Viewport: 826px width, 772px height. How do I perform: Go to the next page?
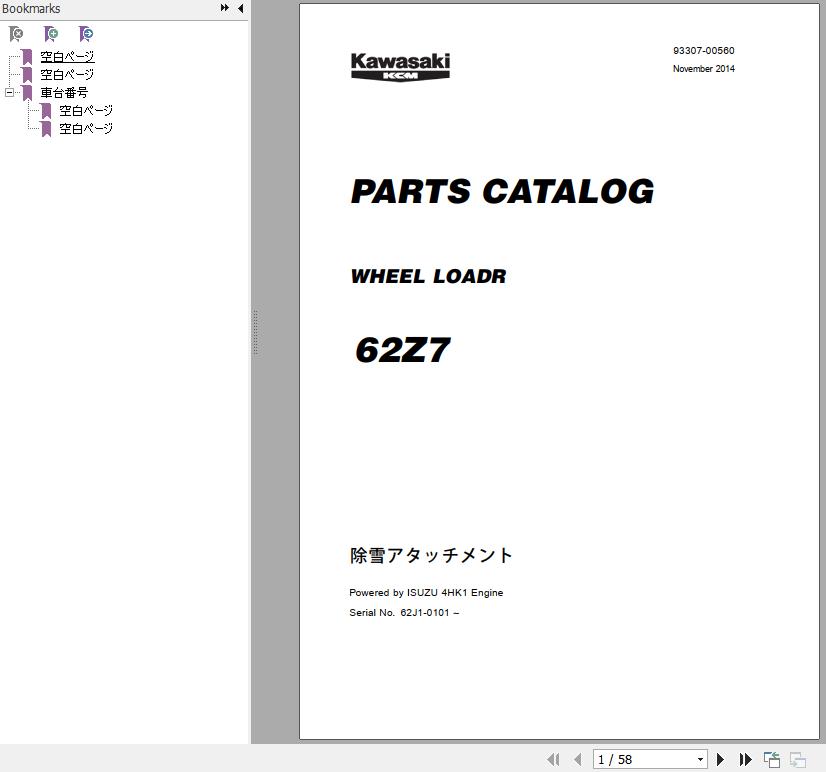click(720, 759)
